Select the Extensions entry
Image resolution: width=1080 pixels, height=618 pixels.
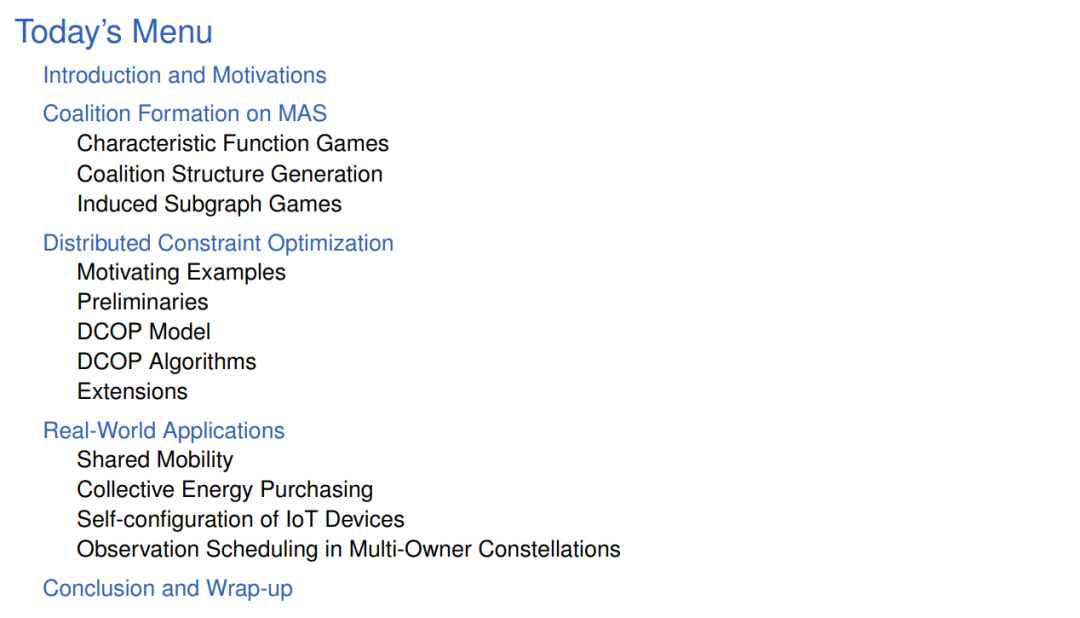(x=132, y=391)
